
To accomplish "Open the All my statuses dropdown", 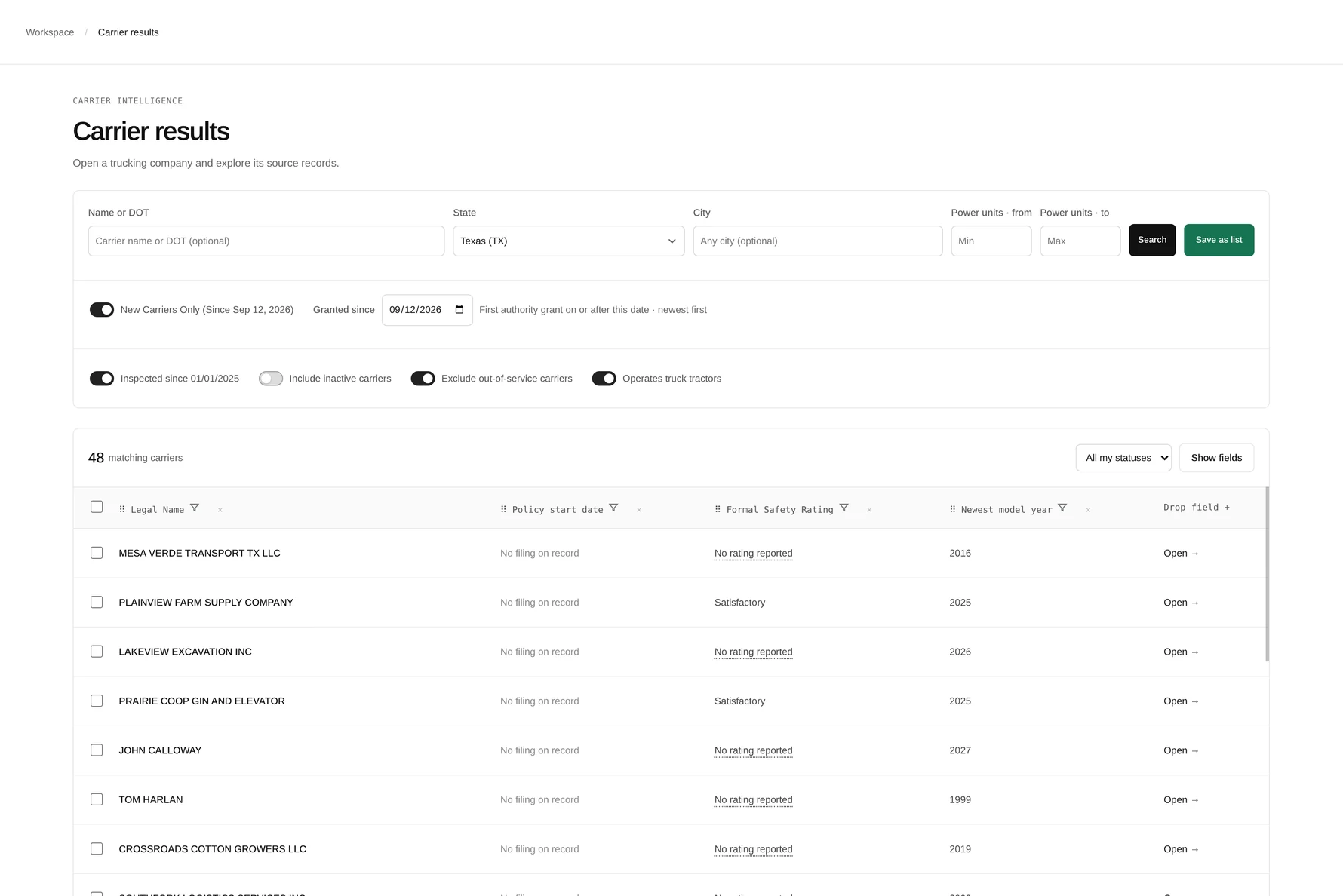I will coord(1123,458).
